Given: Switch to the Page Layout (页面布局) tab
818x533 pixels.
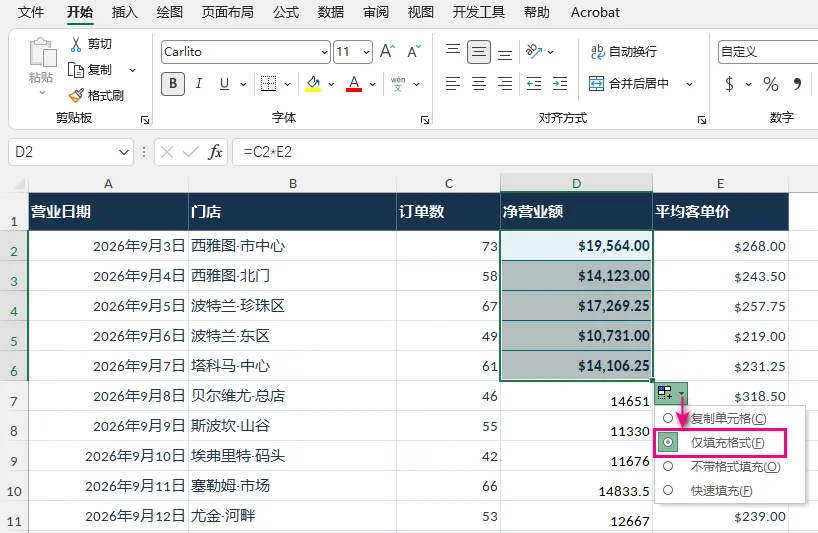Looking at the screenshot, I should [x=227, y=12].
